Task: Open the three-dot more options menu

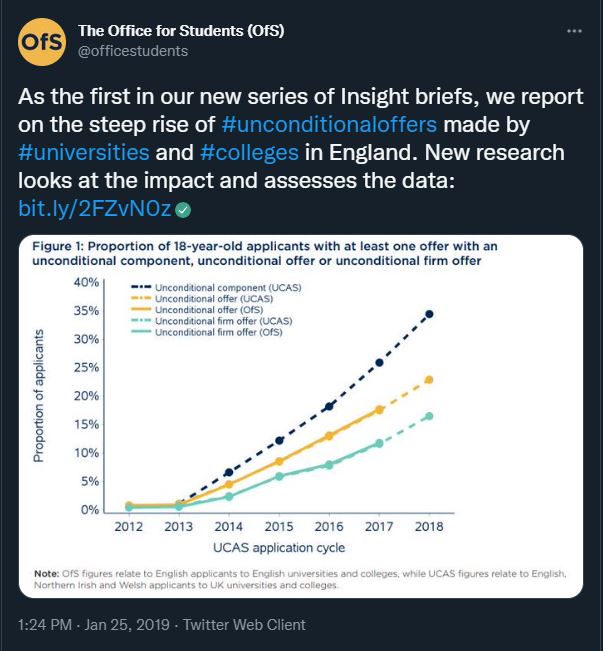Action: 574,31
